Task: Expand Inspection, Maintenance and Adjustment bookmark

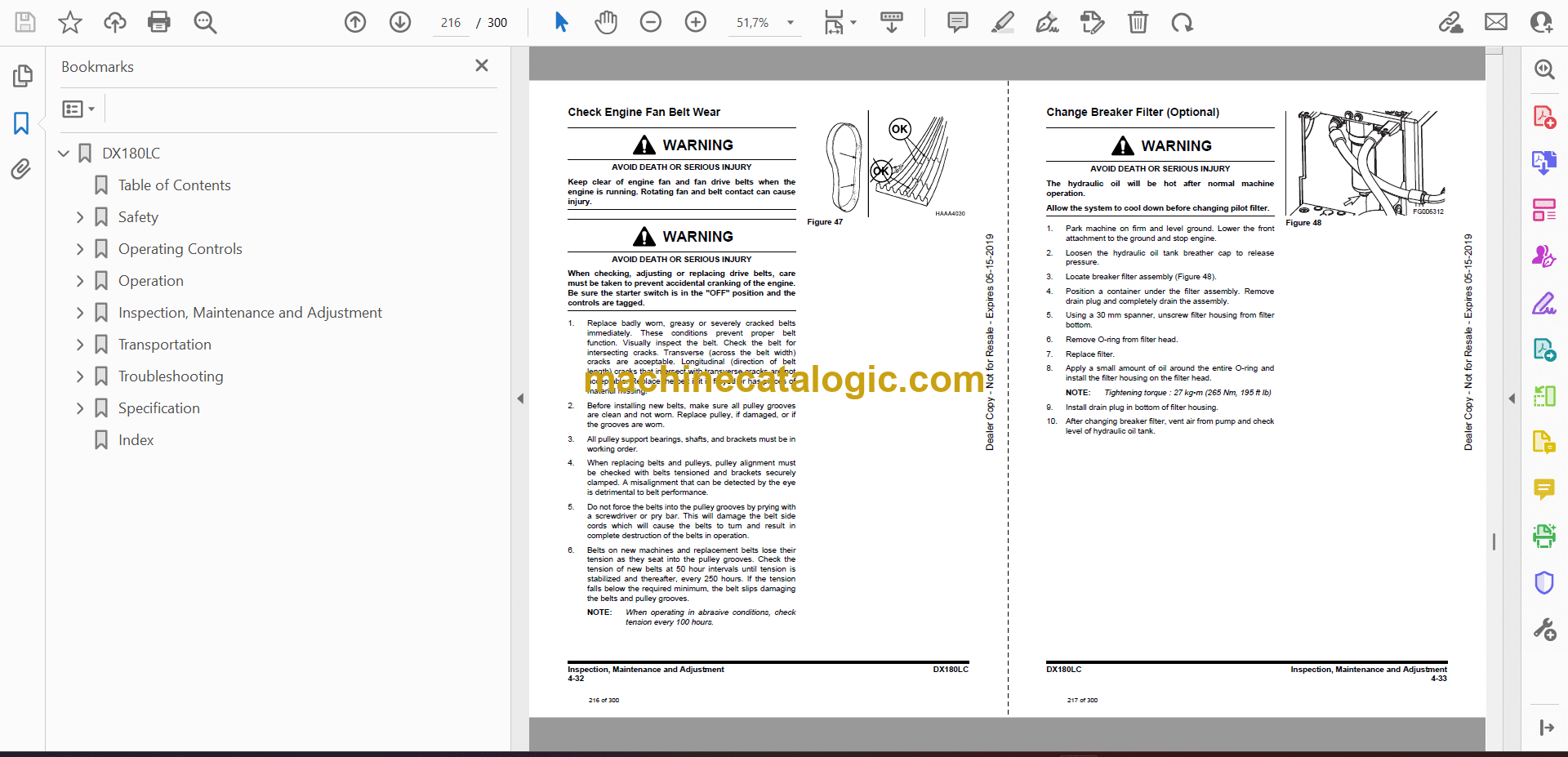Action: [80, 313]
